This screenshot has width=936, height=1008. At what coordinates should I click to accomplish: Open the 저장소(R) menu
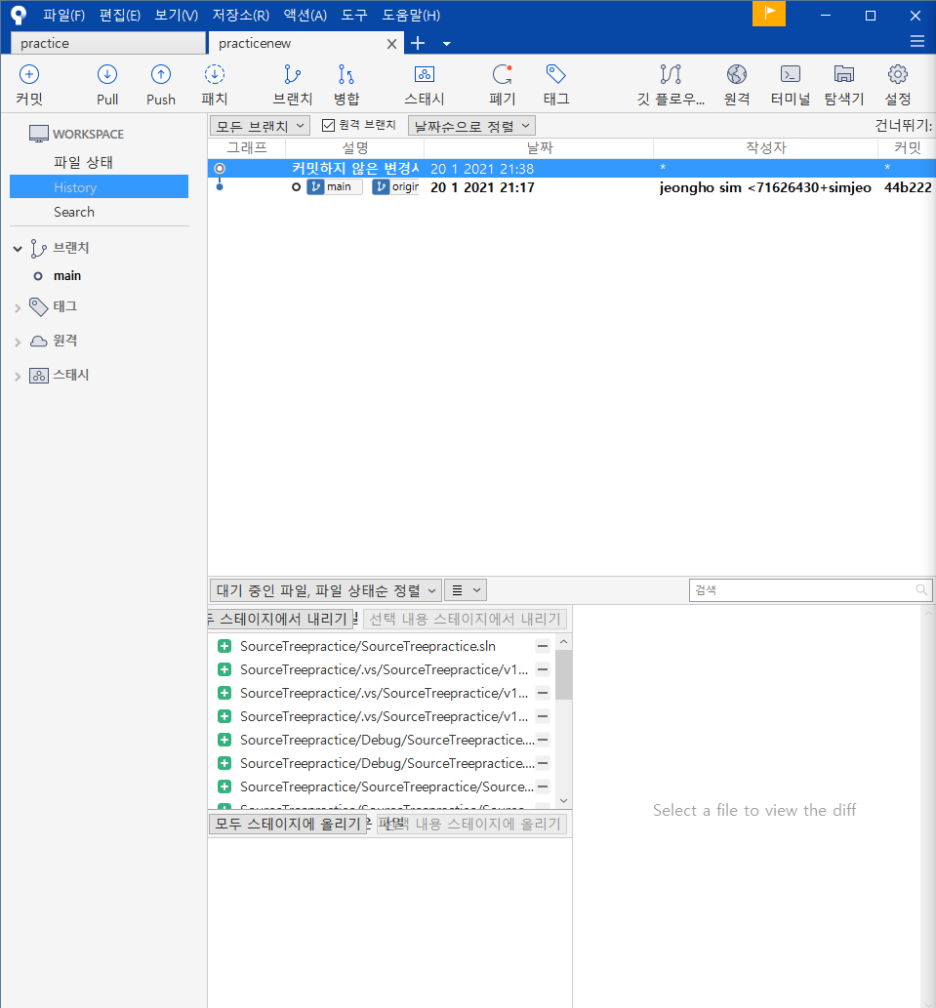pyautogui.click(x=240, y=15)
